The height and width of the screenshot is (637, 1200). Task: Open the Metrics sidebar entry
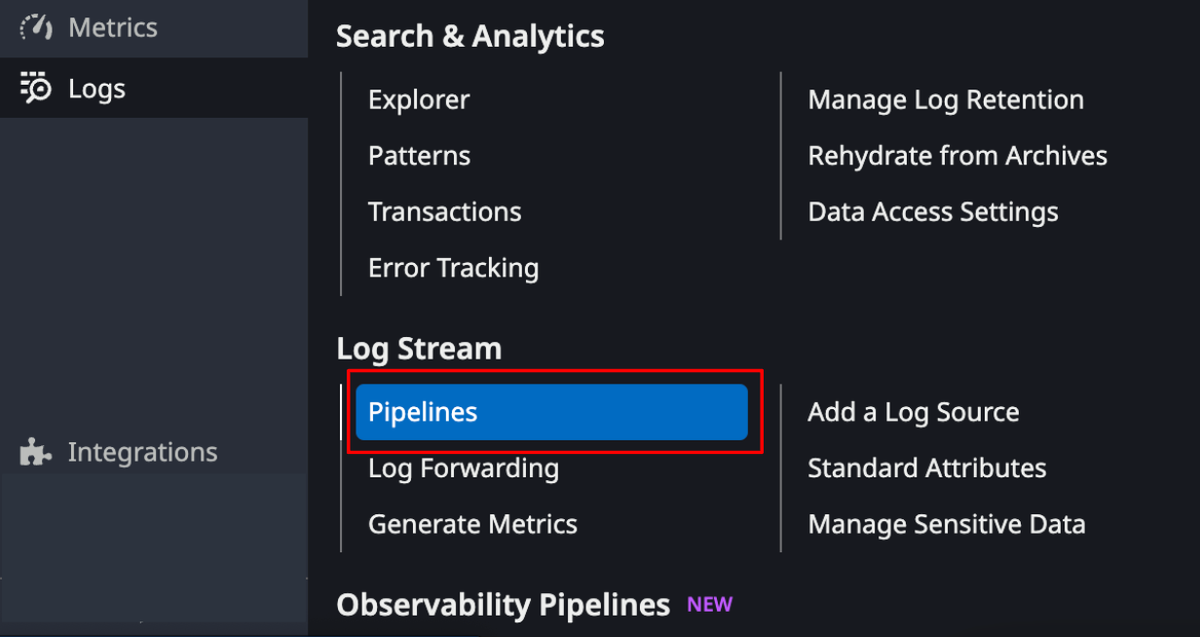(112, 27)
